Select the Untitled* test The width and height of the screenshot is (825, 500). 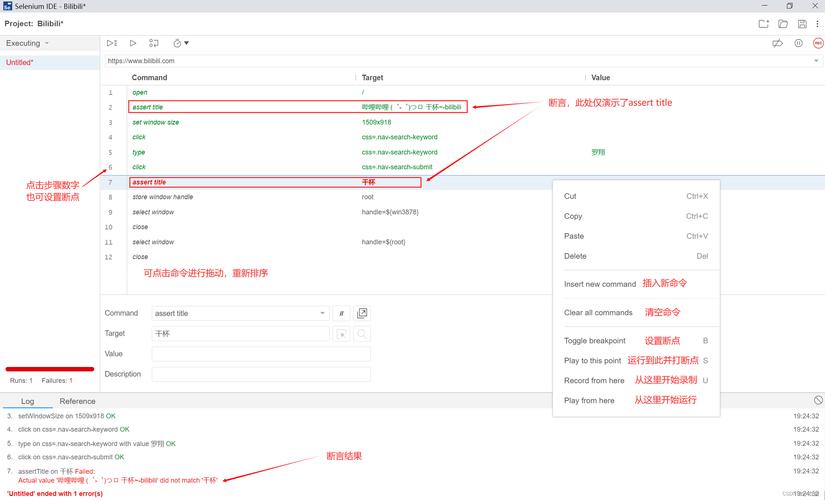[x=49, y=62]
